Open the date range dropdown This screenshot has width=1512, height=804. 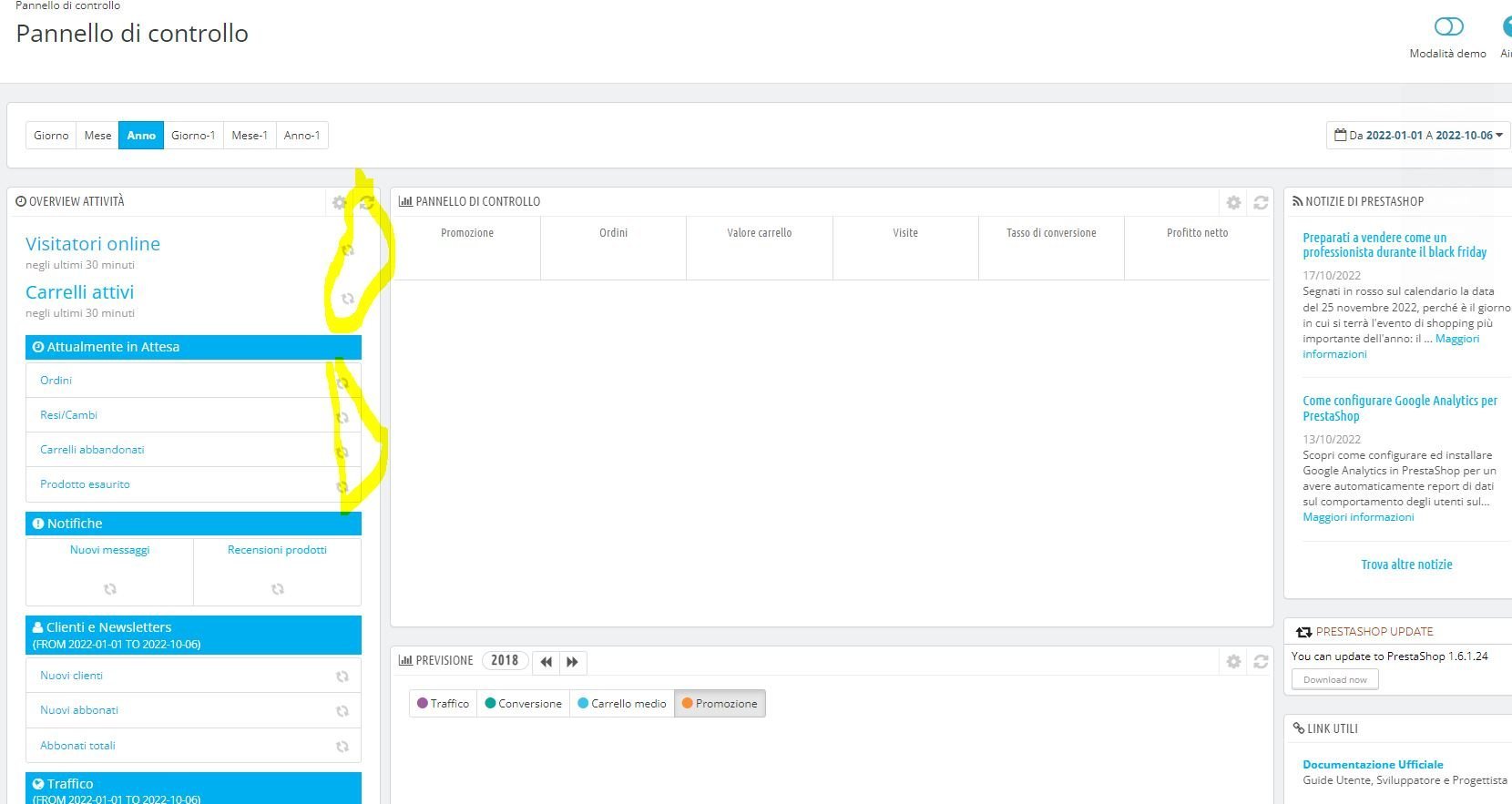point(1419,135)
